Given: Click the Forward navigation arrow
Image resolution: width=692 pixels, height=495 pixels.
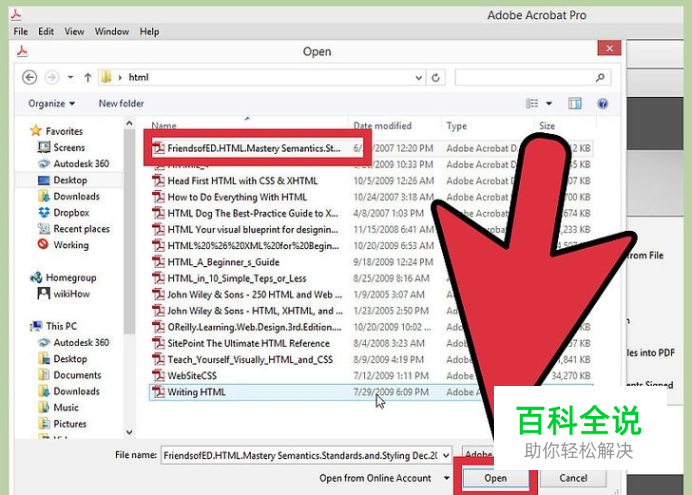Looking at the screenshot, I should pyautogui.click(x=52, y=78).
